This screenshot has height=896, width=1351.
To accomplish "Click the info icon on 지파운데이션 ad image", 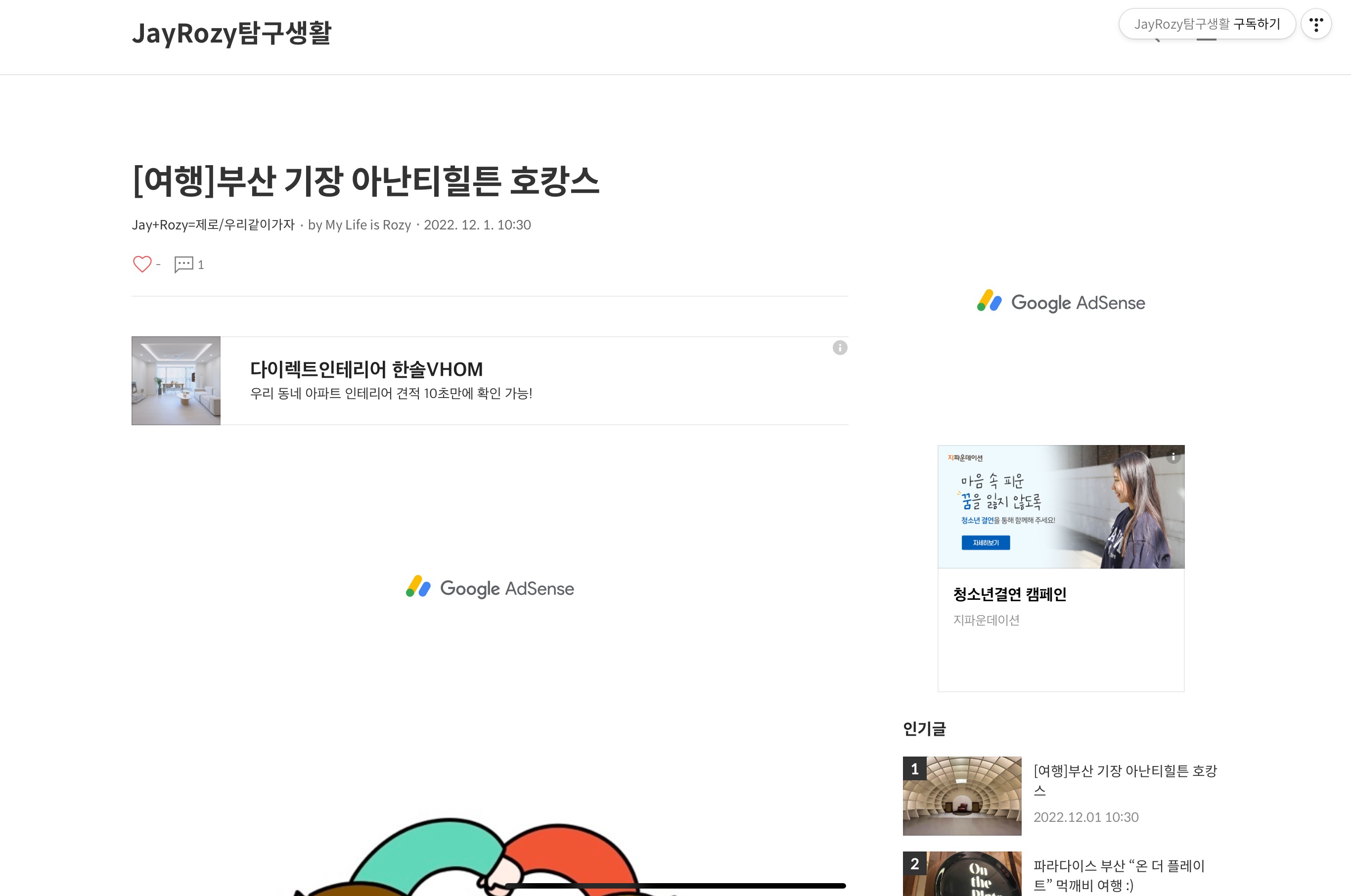I will click(1173, 456).
